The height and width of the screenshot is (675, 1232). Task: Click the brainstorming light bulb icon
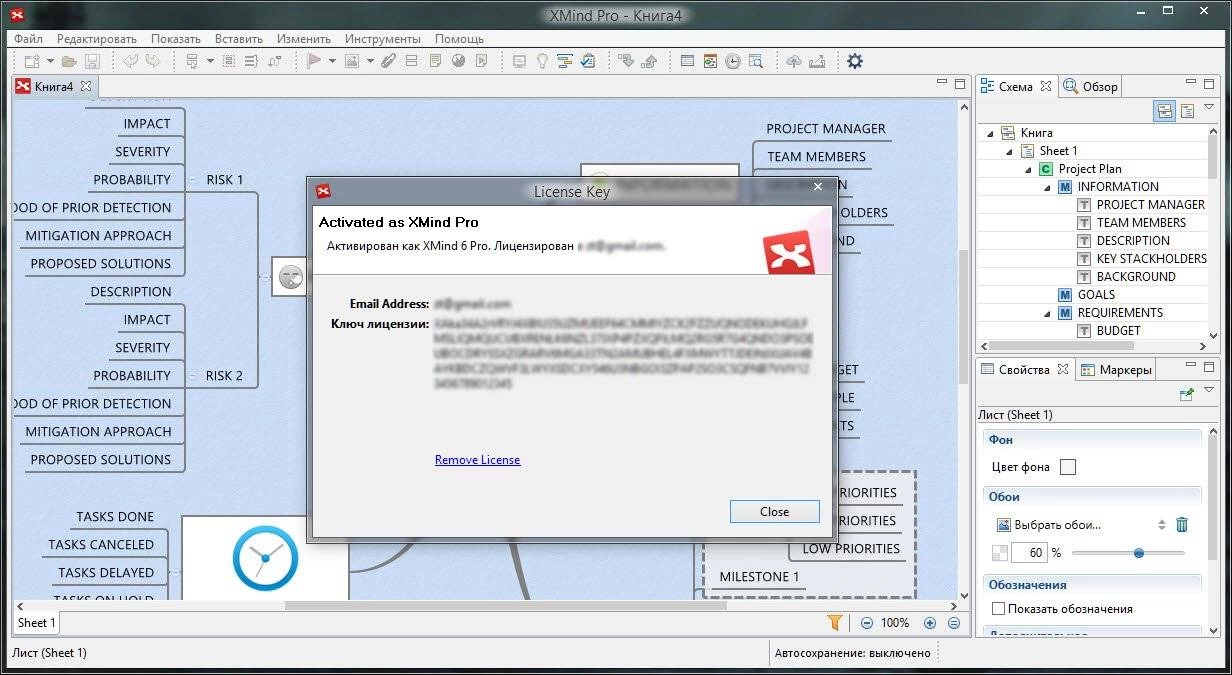point(542,61)
